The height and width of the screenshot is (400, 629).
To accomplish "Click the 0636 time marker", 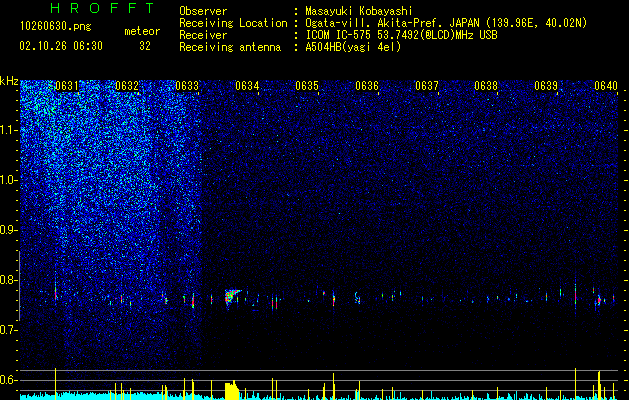I will pos(367,86).
